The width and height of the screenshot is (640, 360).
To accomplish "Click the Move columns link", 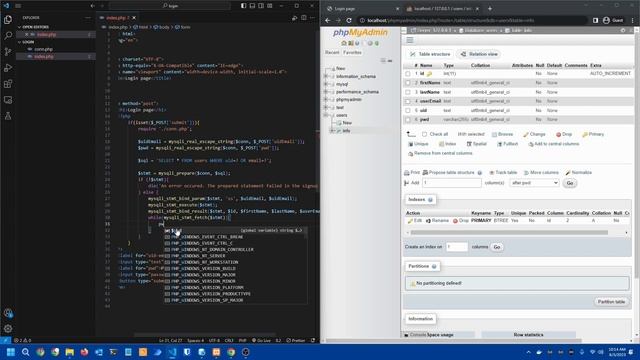I will (x=541, y=173).
